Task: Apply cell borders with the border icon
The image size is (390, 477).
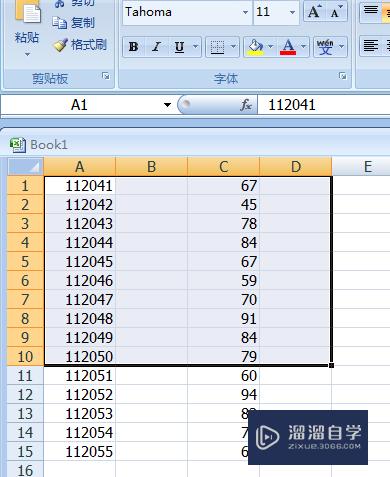Action: coord(217,47)
